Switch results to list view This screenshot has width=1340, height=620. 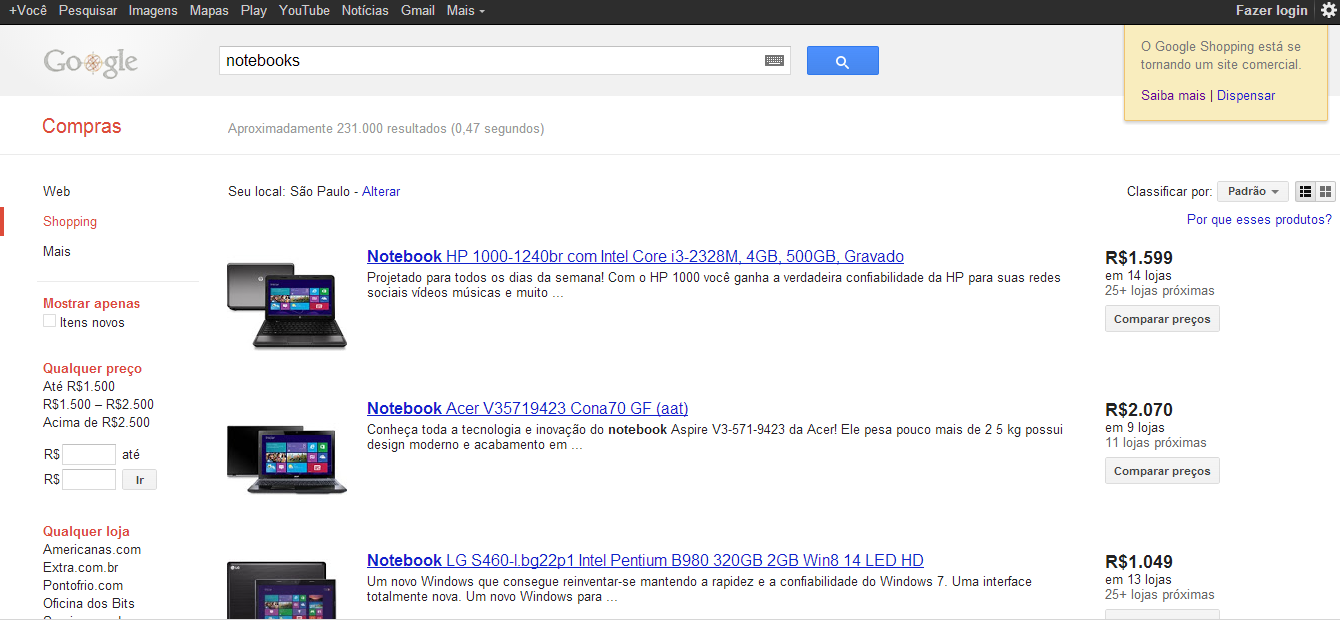point(1305,191)
